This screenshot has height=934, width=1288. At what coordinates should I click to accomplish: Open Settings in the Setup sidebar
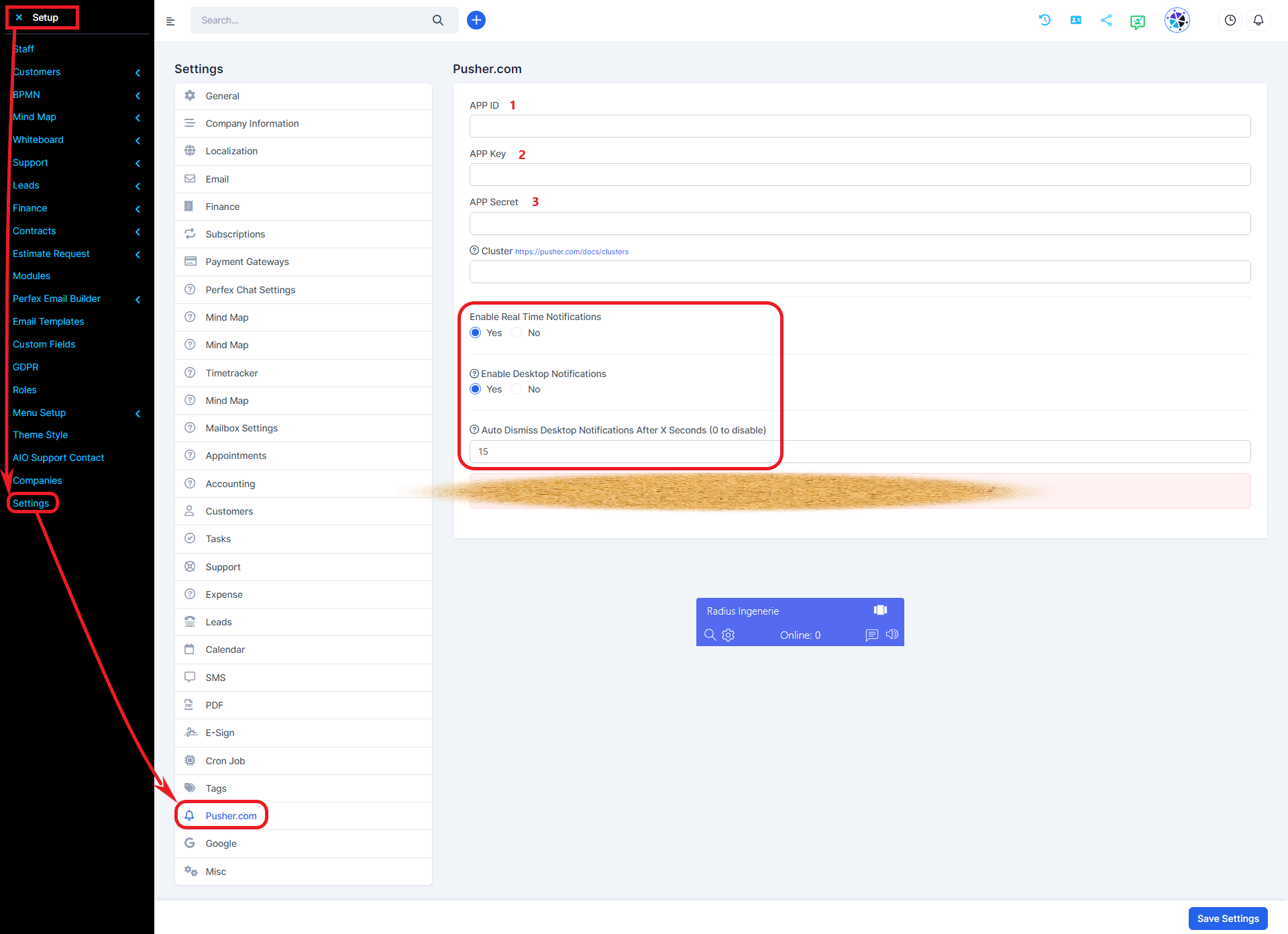pos(31,503)
